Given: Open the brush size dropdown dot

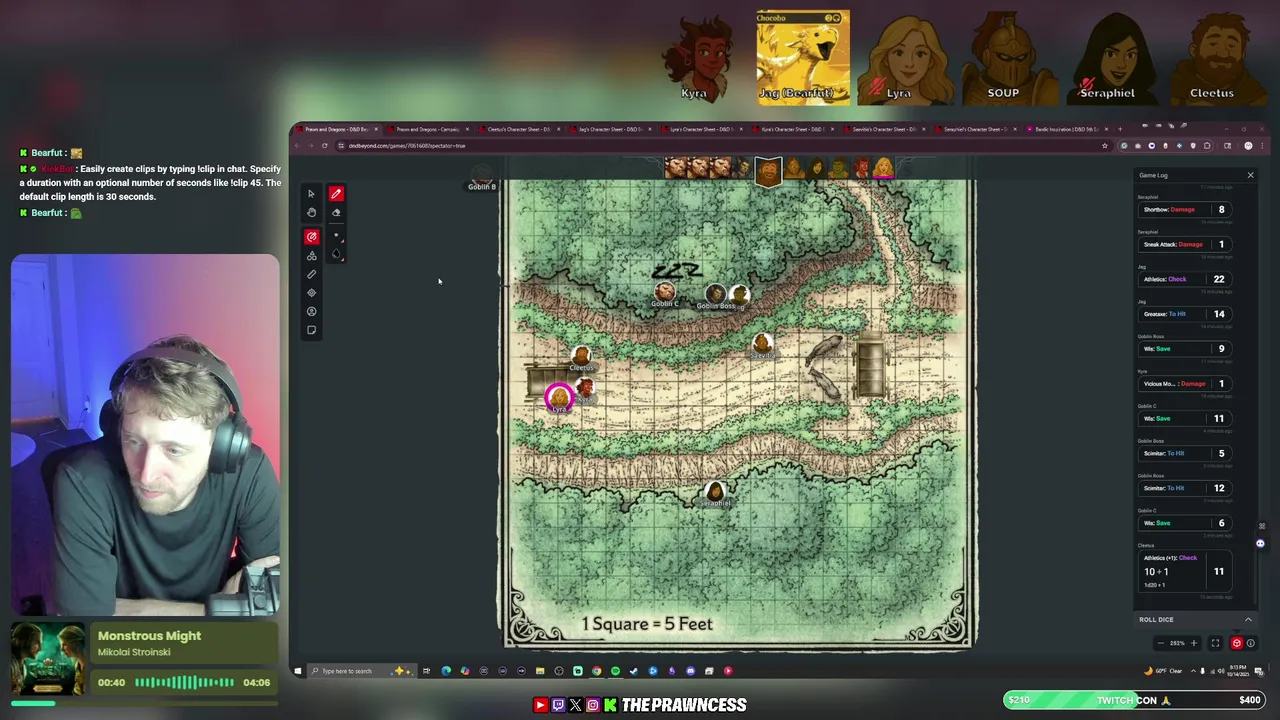Looking at the screenshot, I should (x=336, y=237).
